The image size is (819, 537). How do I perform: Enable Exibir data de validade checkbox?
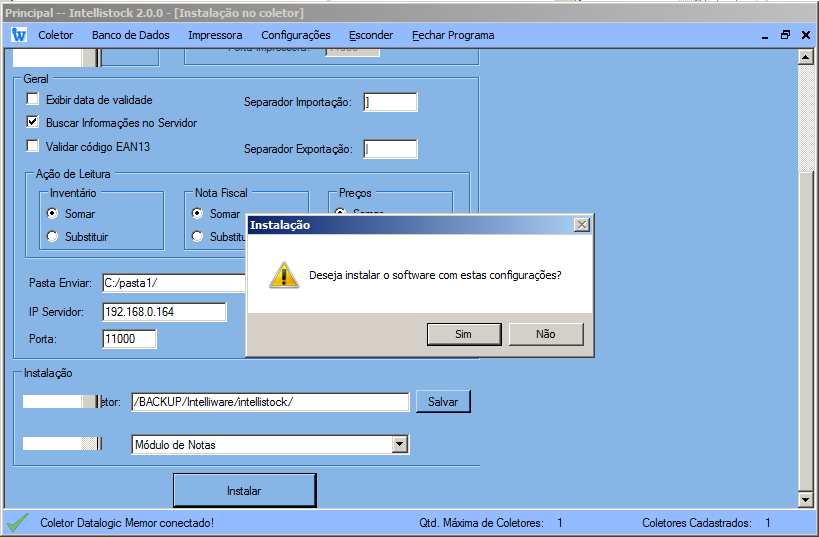click(x=32, y=99)
